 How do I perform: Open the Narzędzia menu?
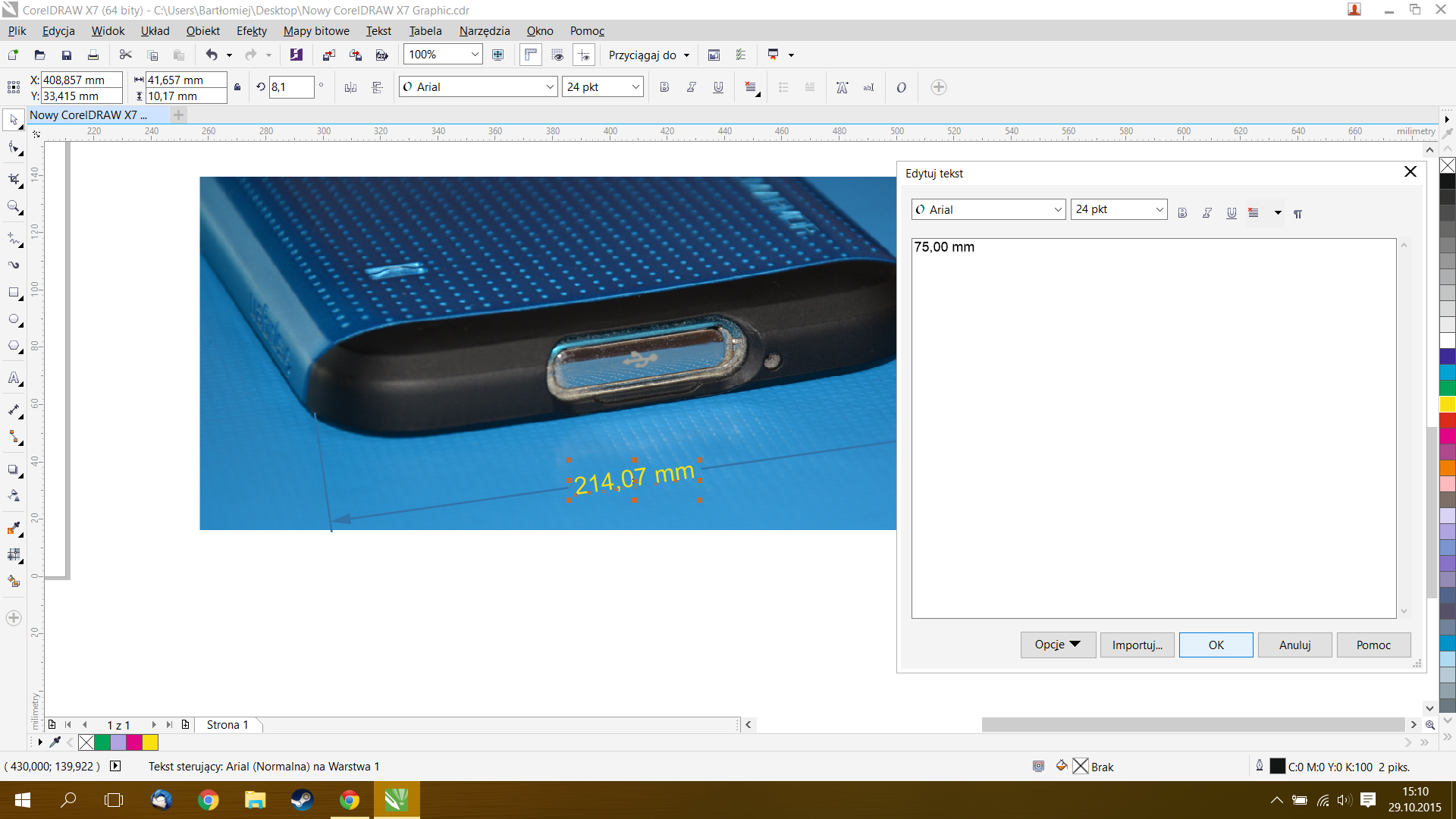tap(484, 31)
